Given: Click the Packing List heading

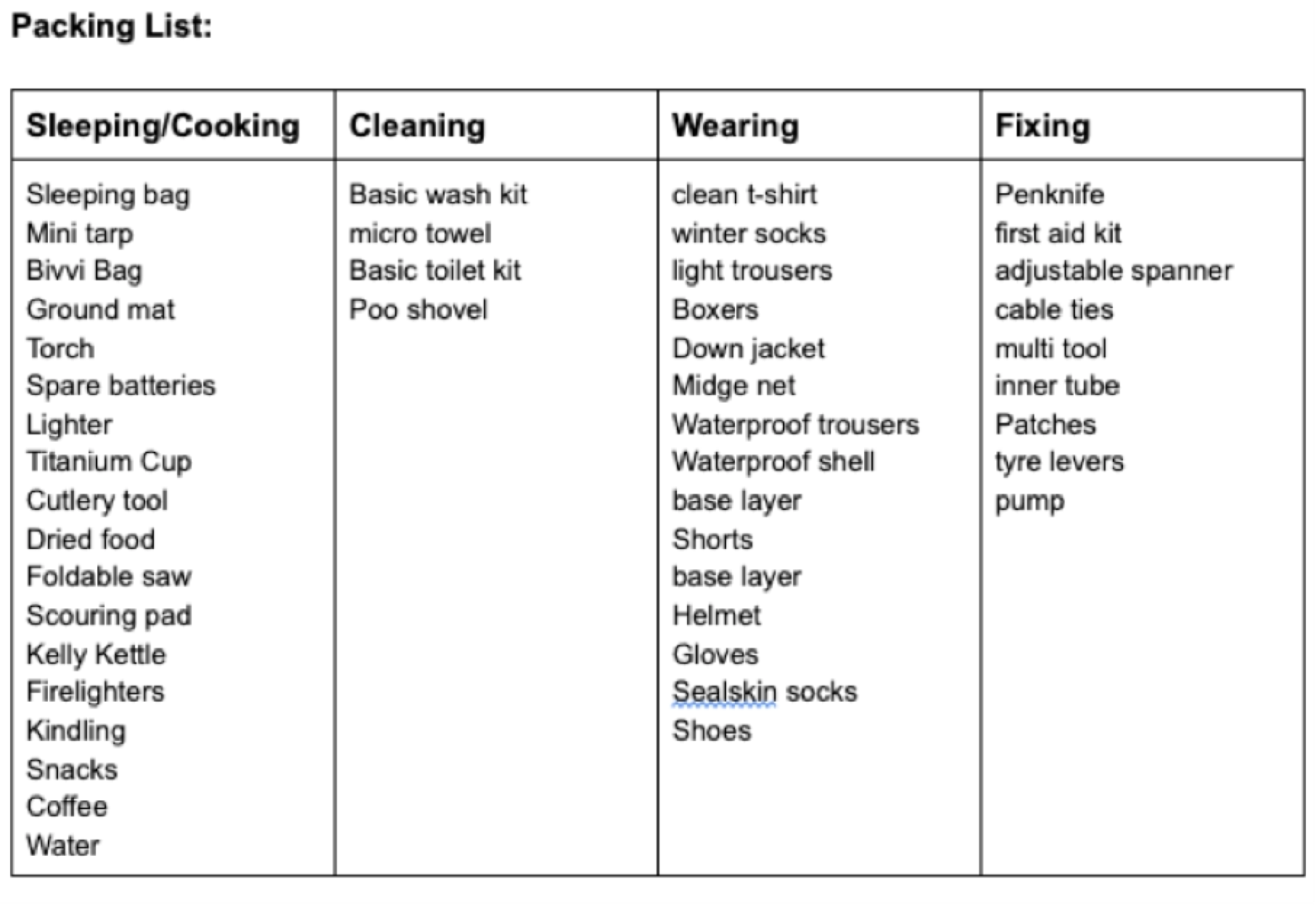Looking at the screenshot, I should click(112, 27).
